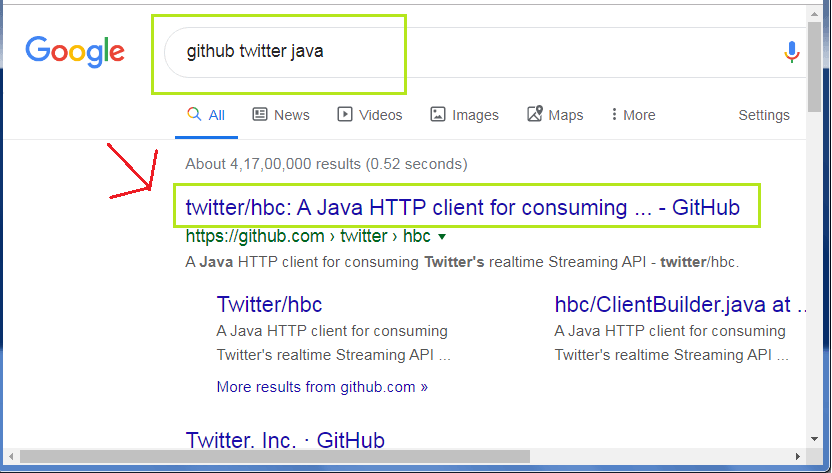The width and height of the screenshot is (832, 473).
Task: Click the Google logo
Action: [75, 51]
